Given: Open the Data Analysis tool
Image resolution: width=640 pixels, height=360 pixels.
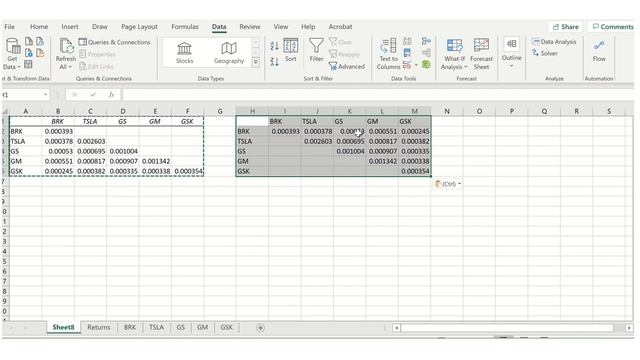Looking at the screenshot, I should coord(554,42).
